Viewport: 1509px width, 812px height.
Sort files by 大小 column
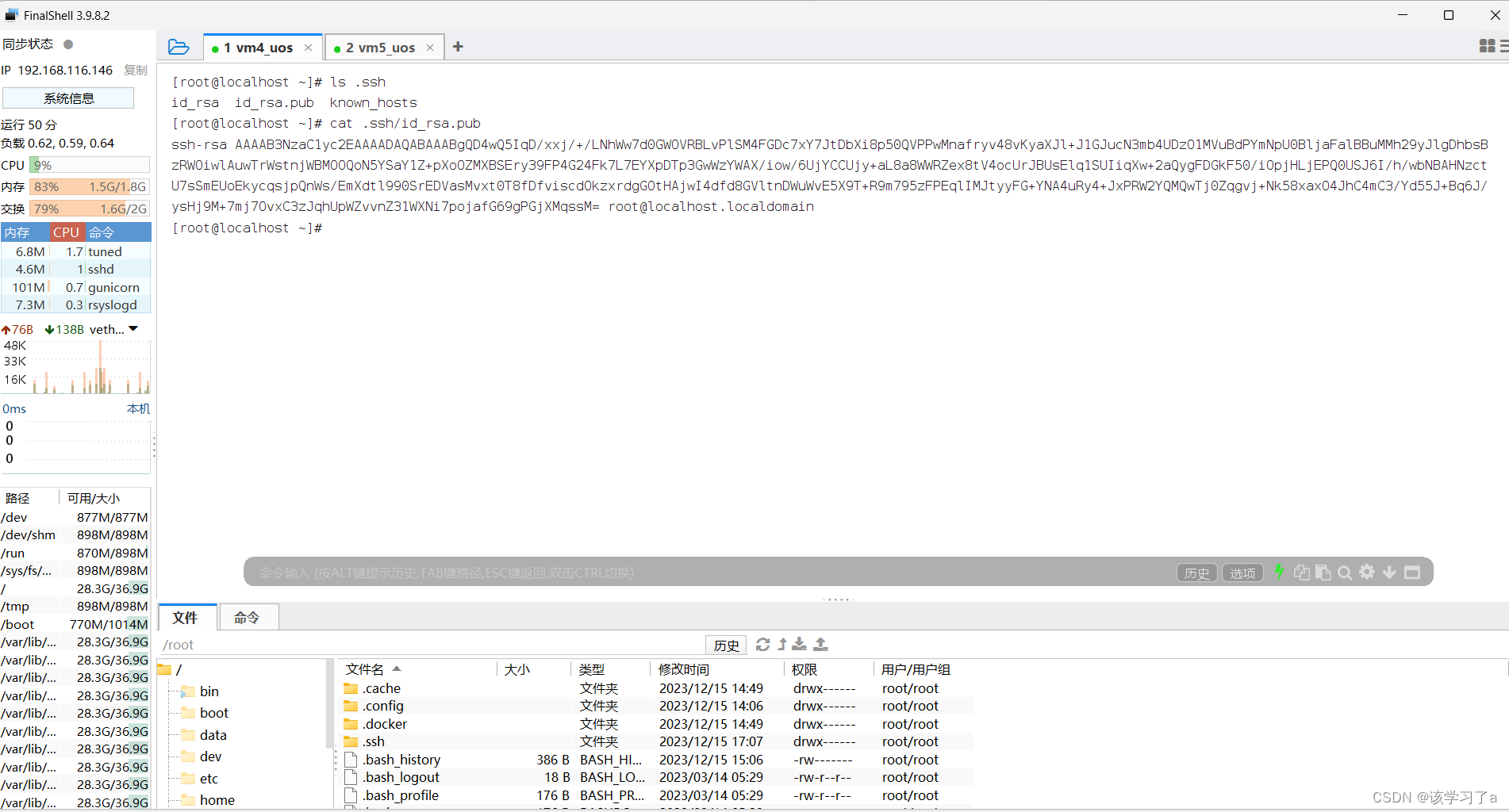(533, 669)
